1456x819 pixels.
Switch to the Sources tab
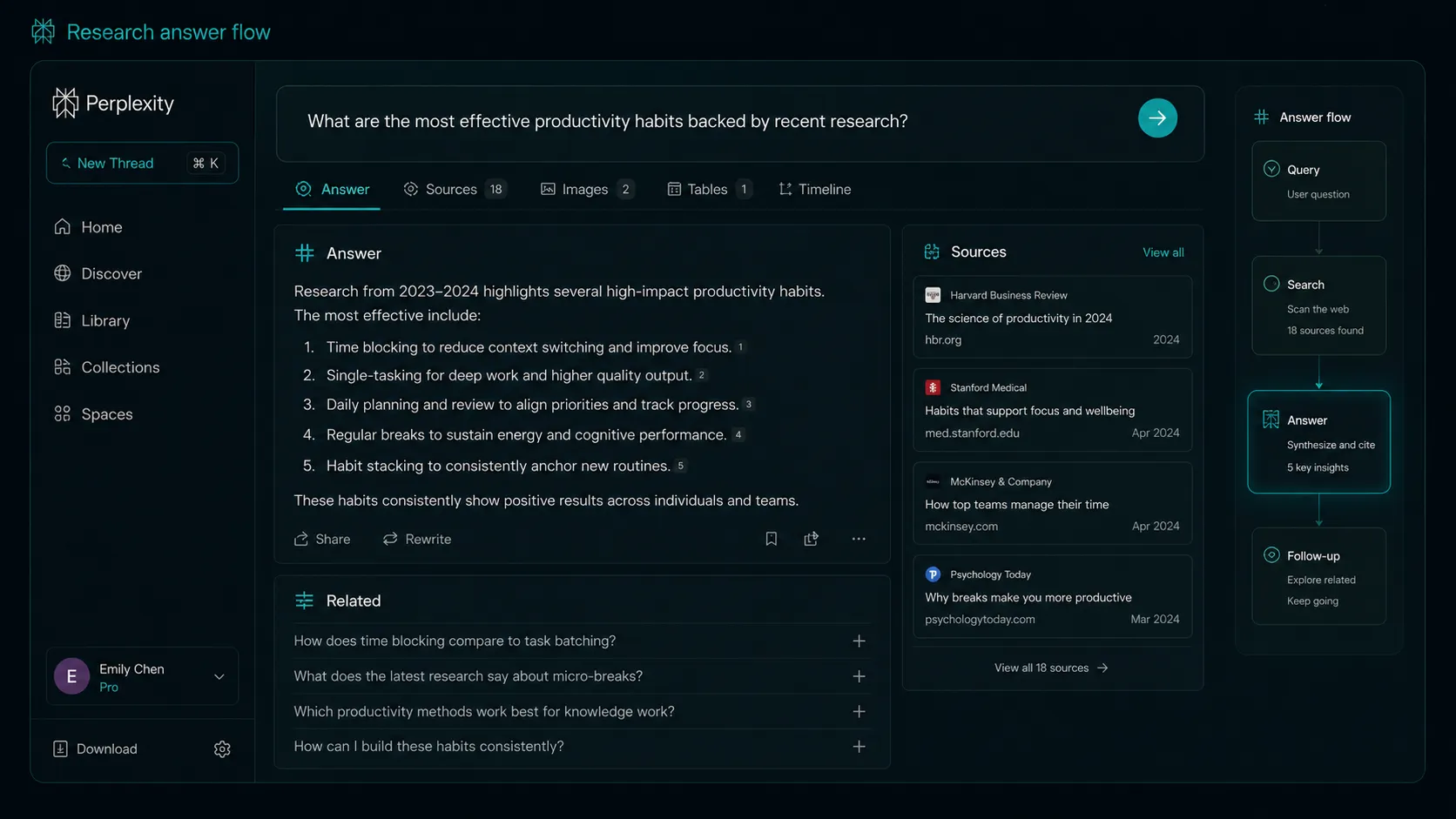455,189
